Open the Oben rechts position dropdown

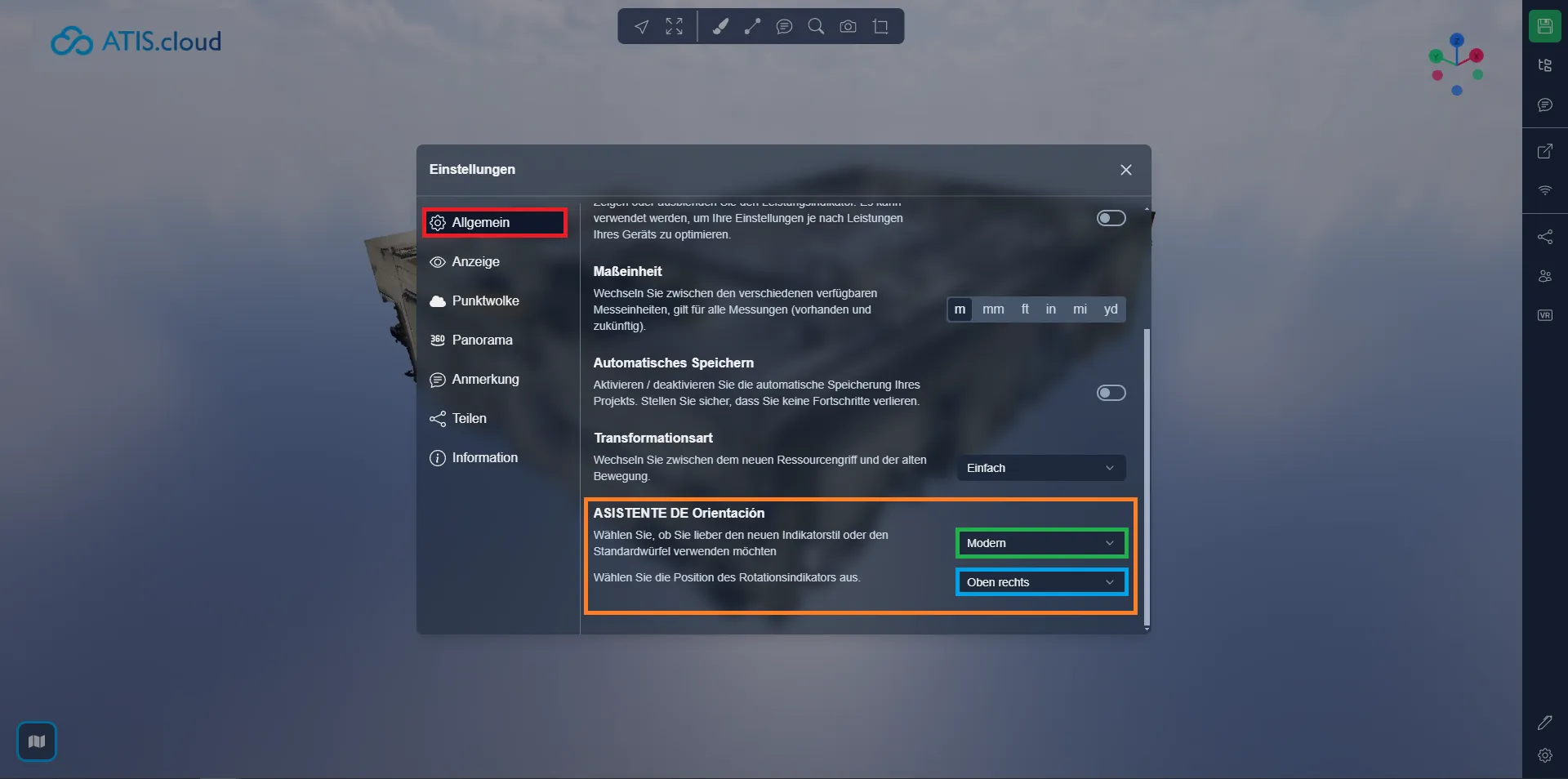pos(1040,582)
